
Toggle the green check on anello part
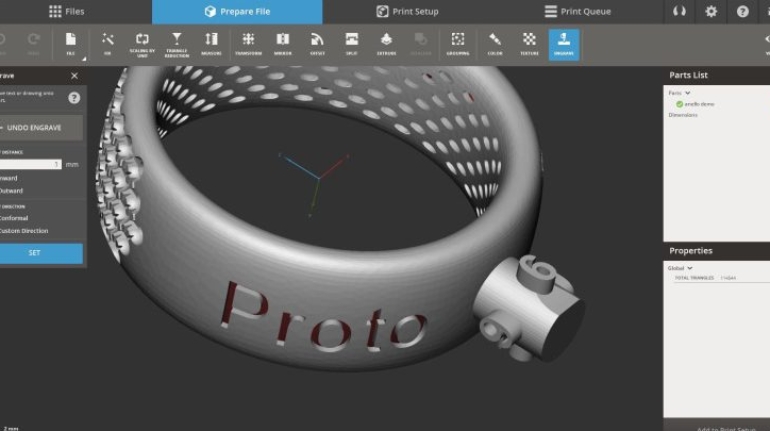679,104
